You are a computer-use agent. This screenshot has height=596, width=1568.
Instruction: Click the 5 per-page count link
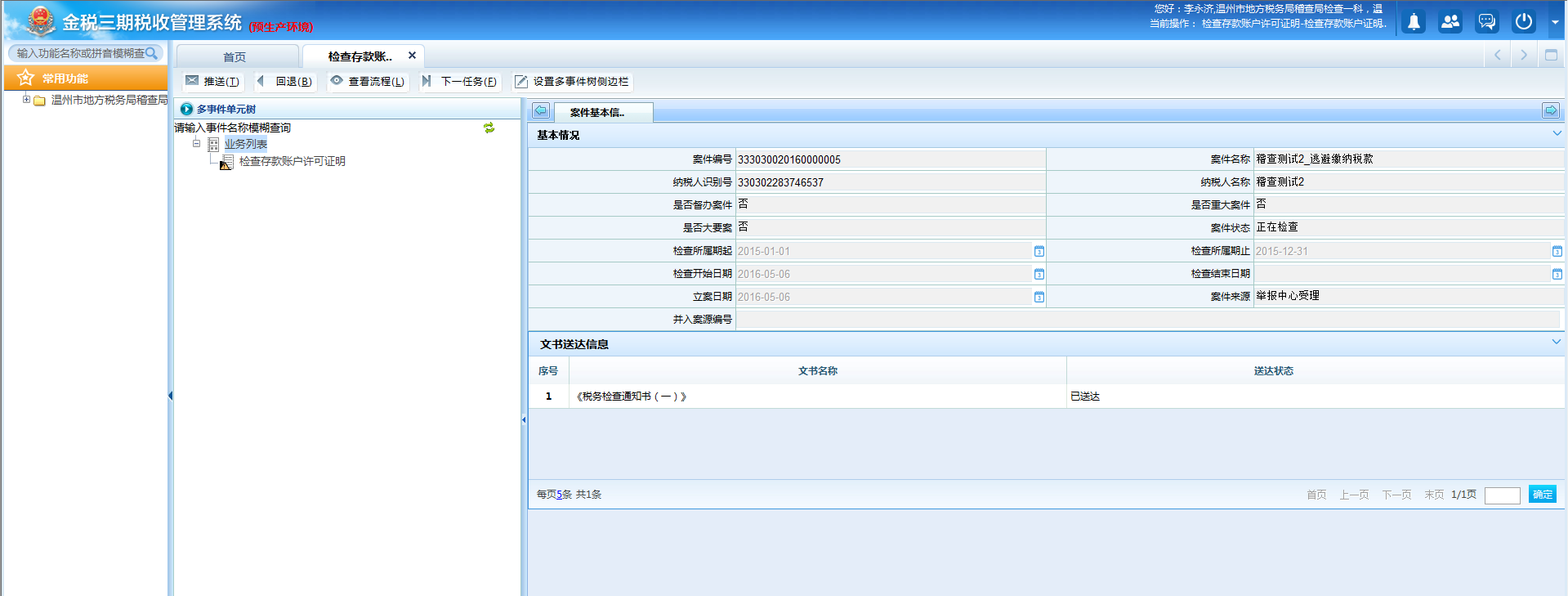coord(559,495)
